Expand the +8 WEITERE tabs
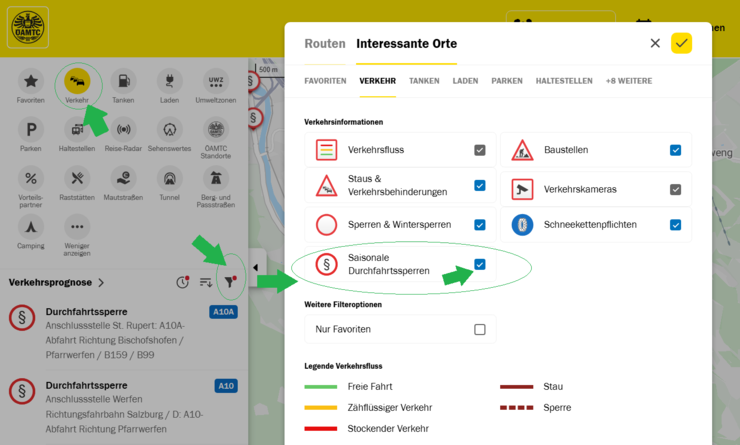Viewport: 740px width, 445px height. (629, 81)
